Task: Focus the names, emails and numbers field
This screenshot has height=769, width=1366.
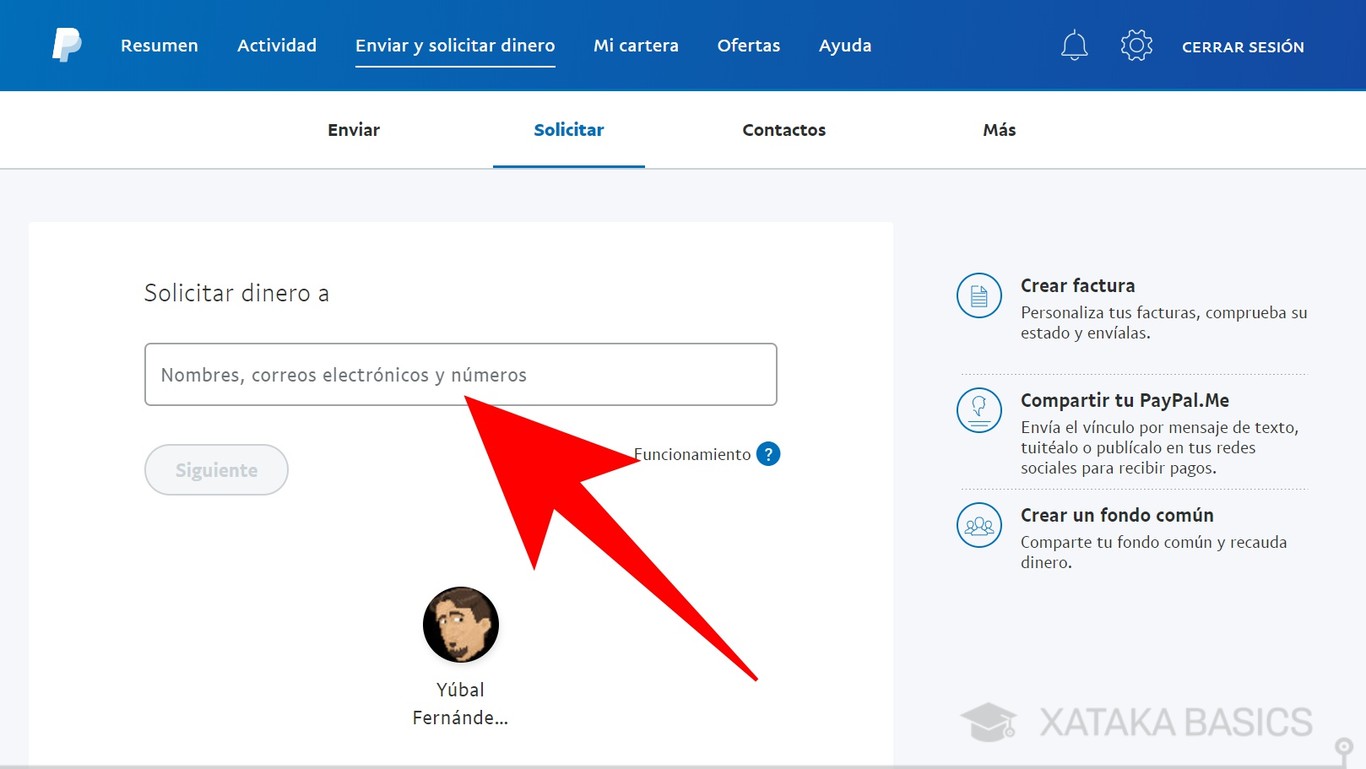Action: click(461, 375)
